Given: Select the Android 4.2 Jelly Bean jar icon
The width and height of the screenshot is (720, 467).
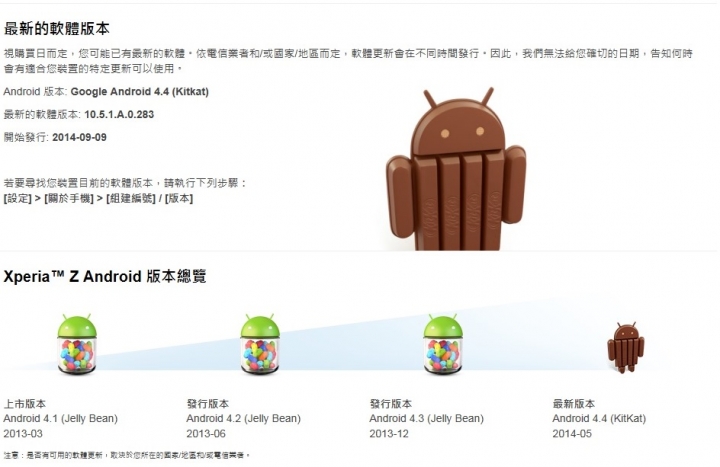Looking at the screenshot, I should 260,343.
